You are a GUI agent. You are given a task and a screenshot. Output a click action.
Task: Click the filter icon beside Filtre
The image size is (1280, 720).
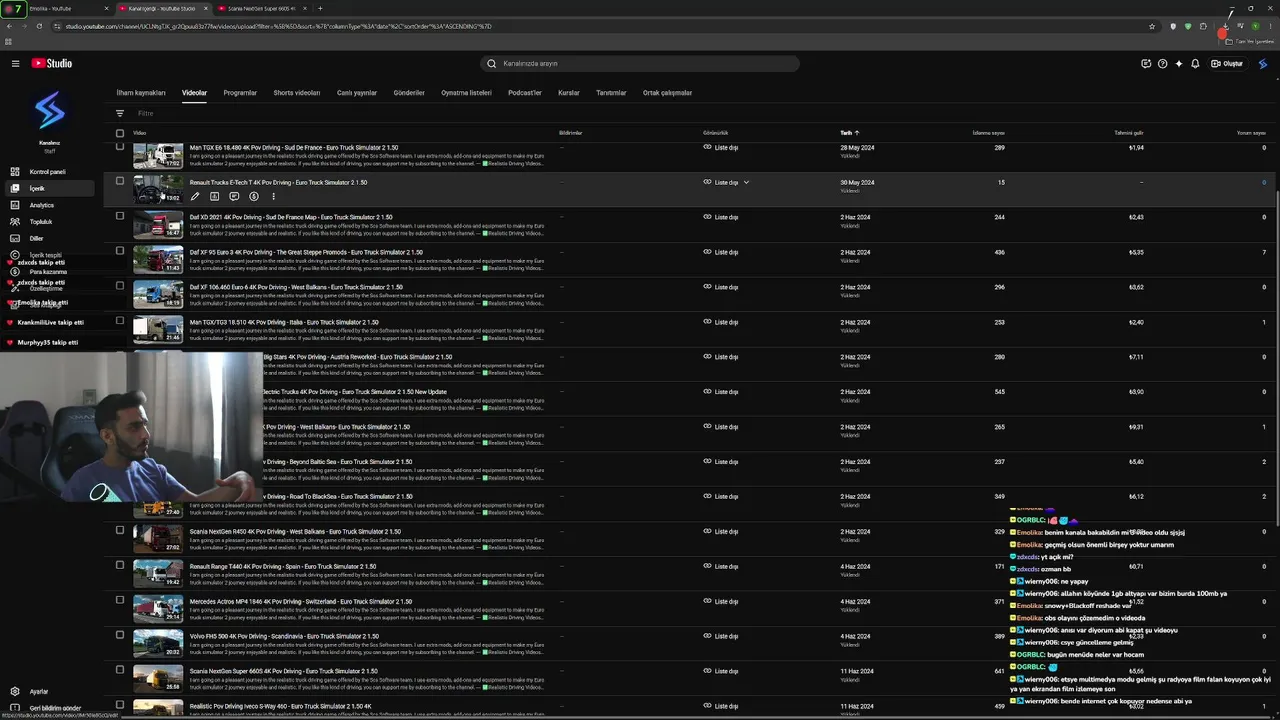tap(120, 113)
